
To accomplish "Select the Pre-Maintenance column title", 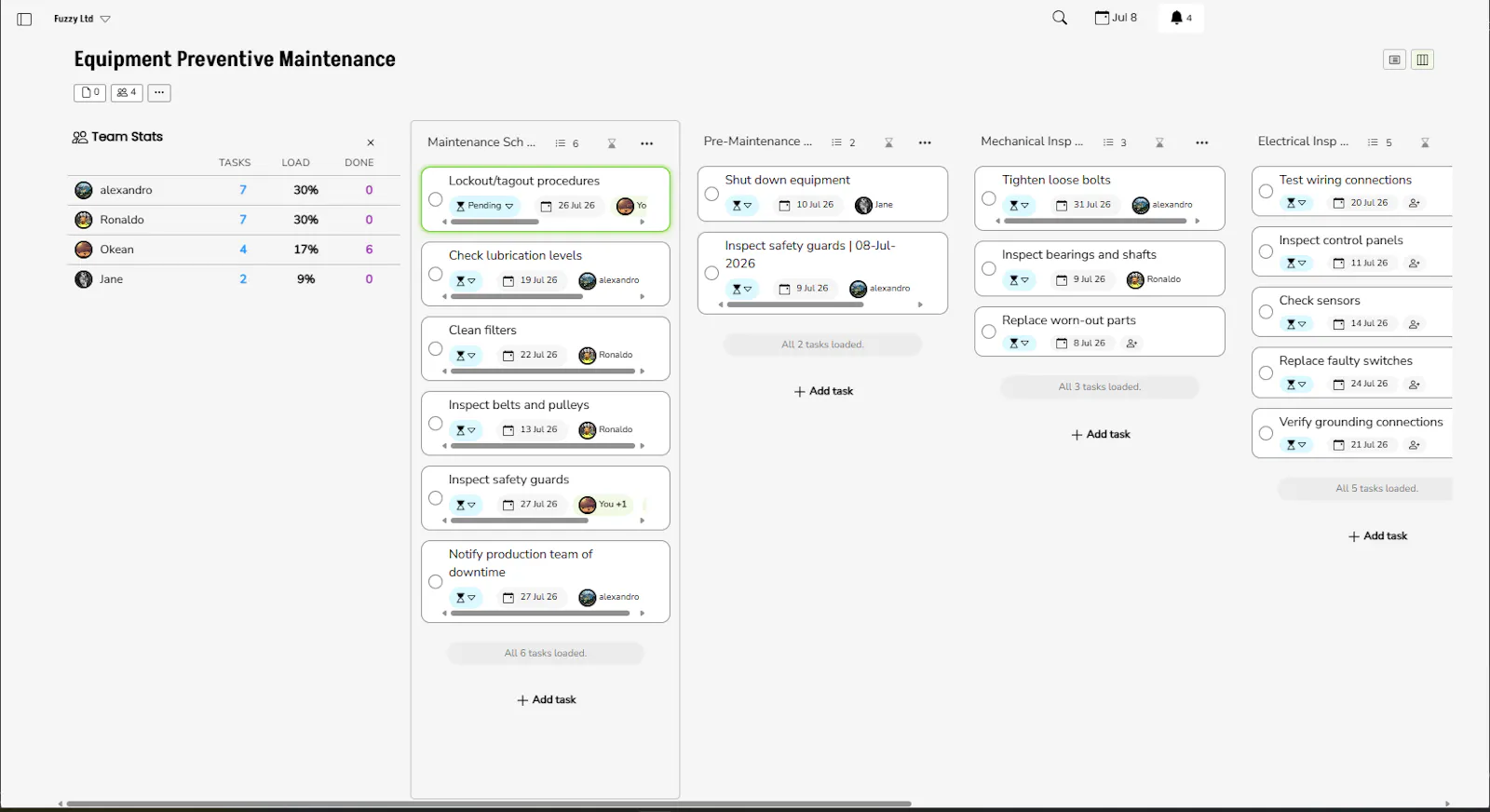I will tap(758, 142).
